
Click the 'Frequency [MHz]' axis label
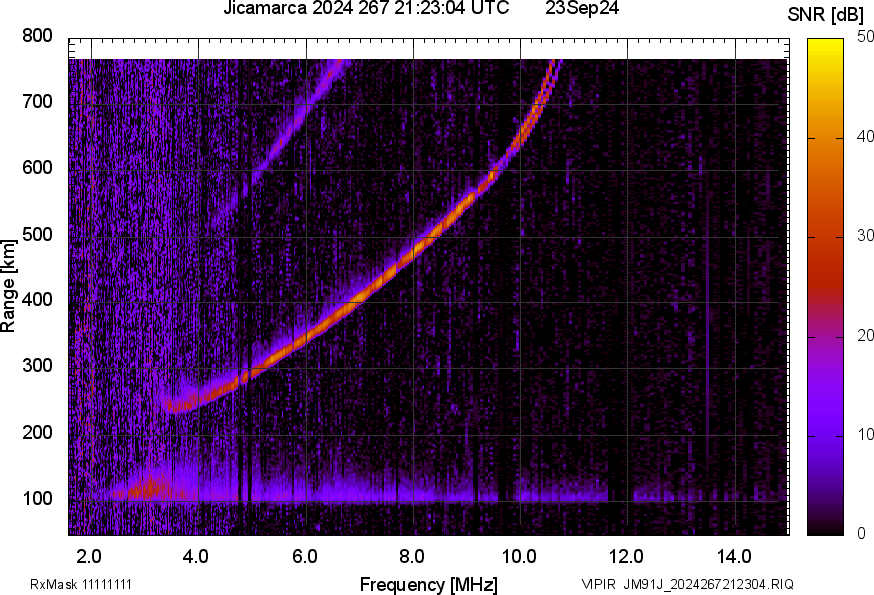click(429, 584)
